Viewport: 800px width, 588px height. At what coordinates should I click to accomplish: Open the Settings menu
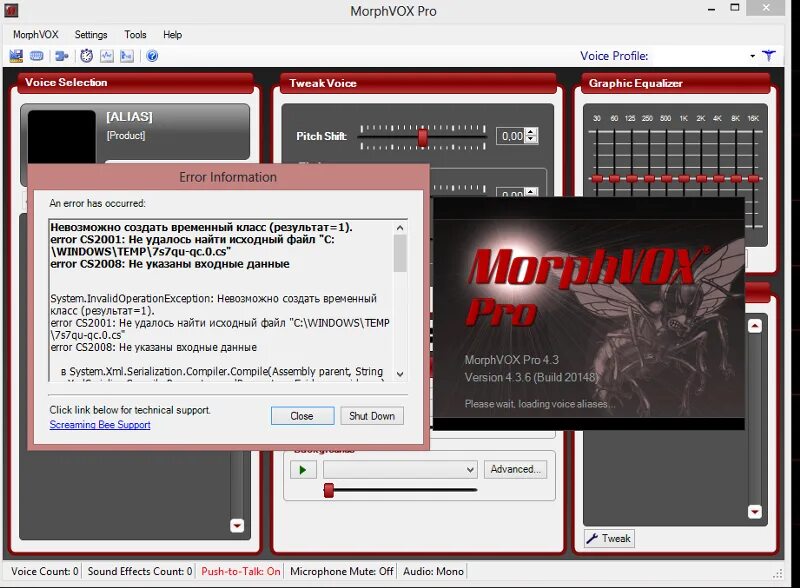[91, 35]
